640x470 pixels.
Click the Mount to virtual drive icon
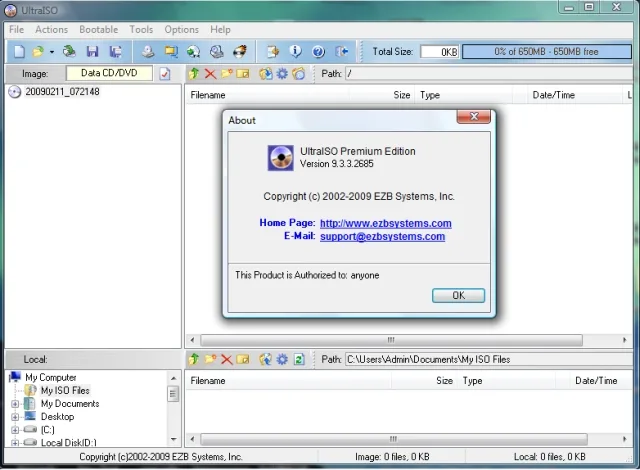coord(216,51)
